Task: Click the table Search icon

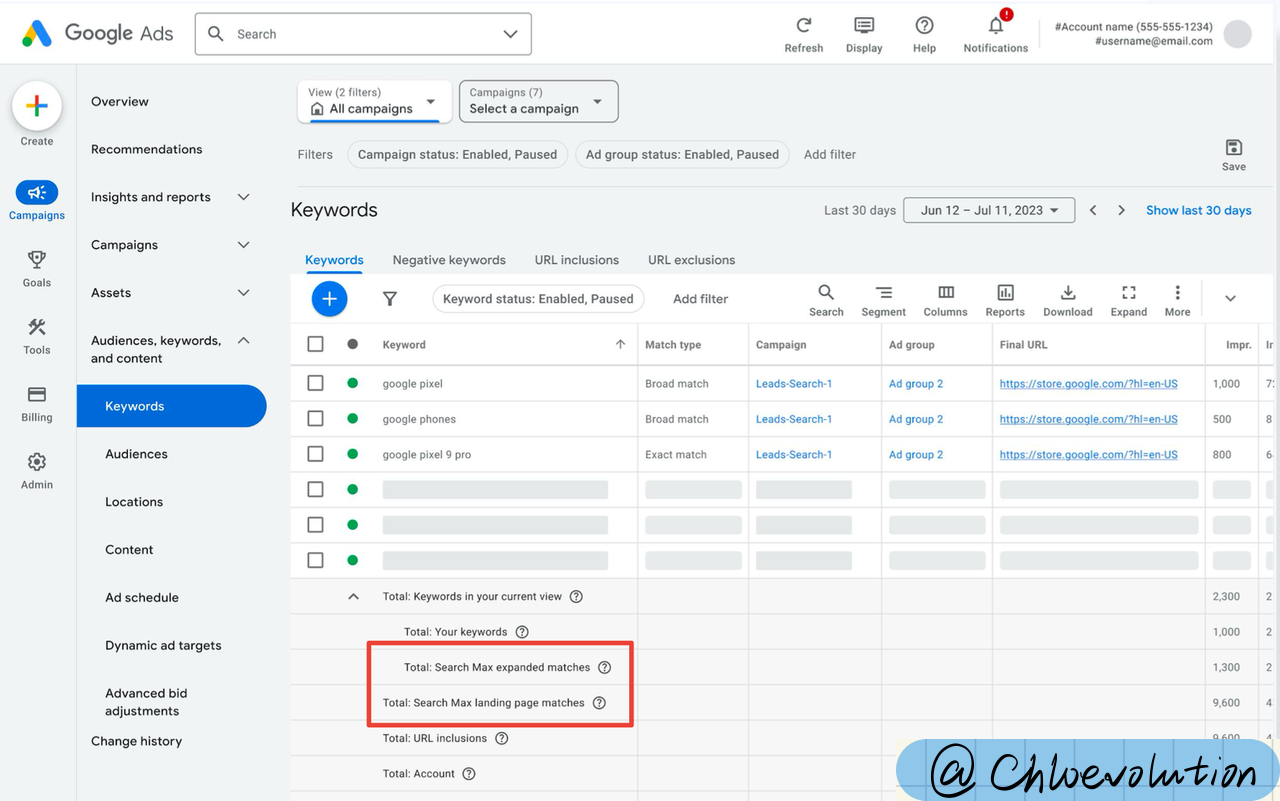Action: [x=826, y=292]
